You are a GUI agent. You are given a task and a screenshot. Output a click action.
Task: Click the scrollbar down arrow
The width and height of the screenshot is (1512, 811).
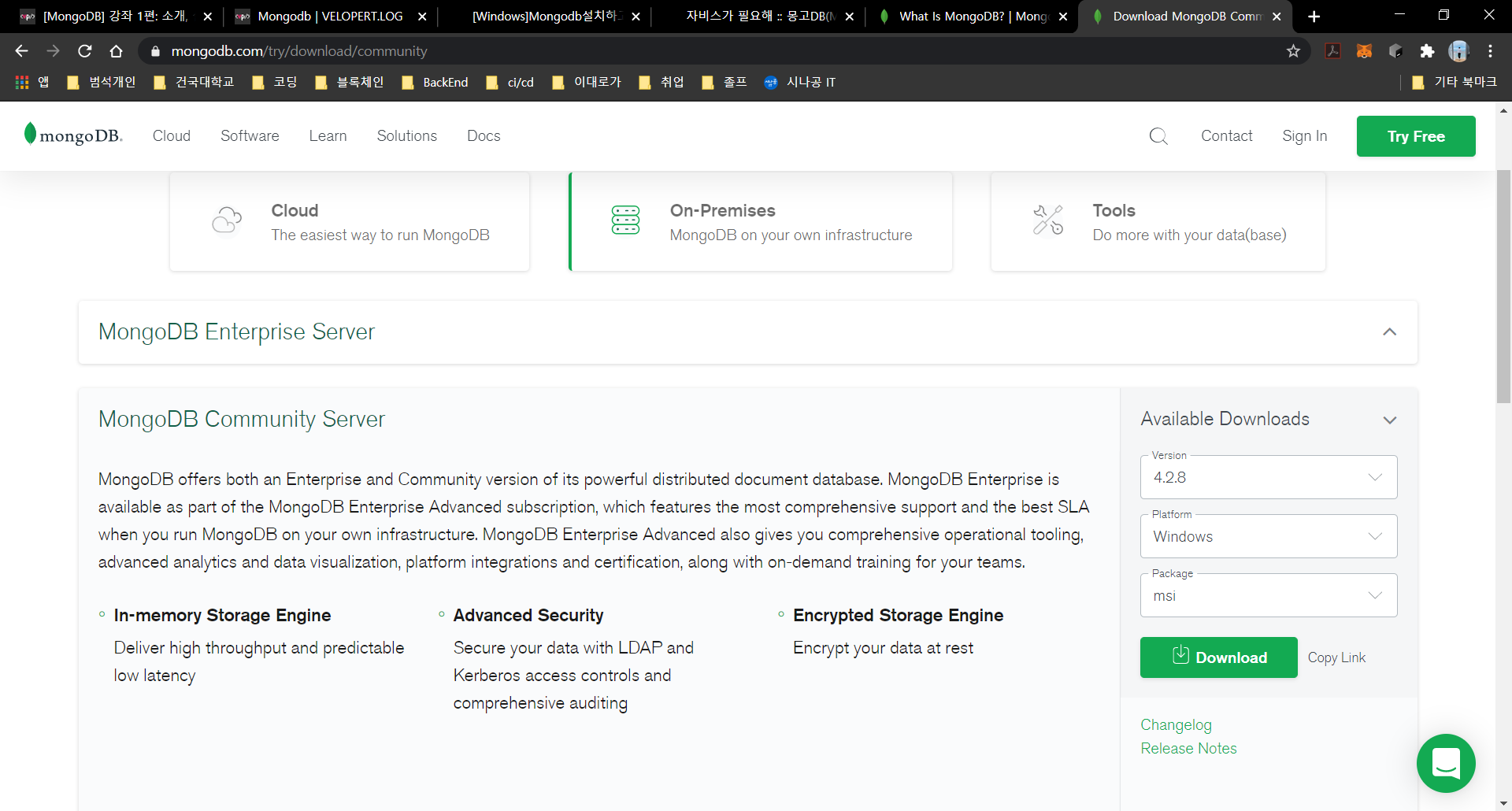pos(1503,803)
